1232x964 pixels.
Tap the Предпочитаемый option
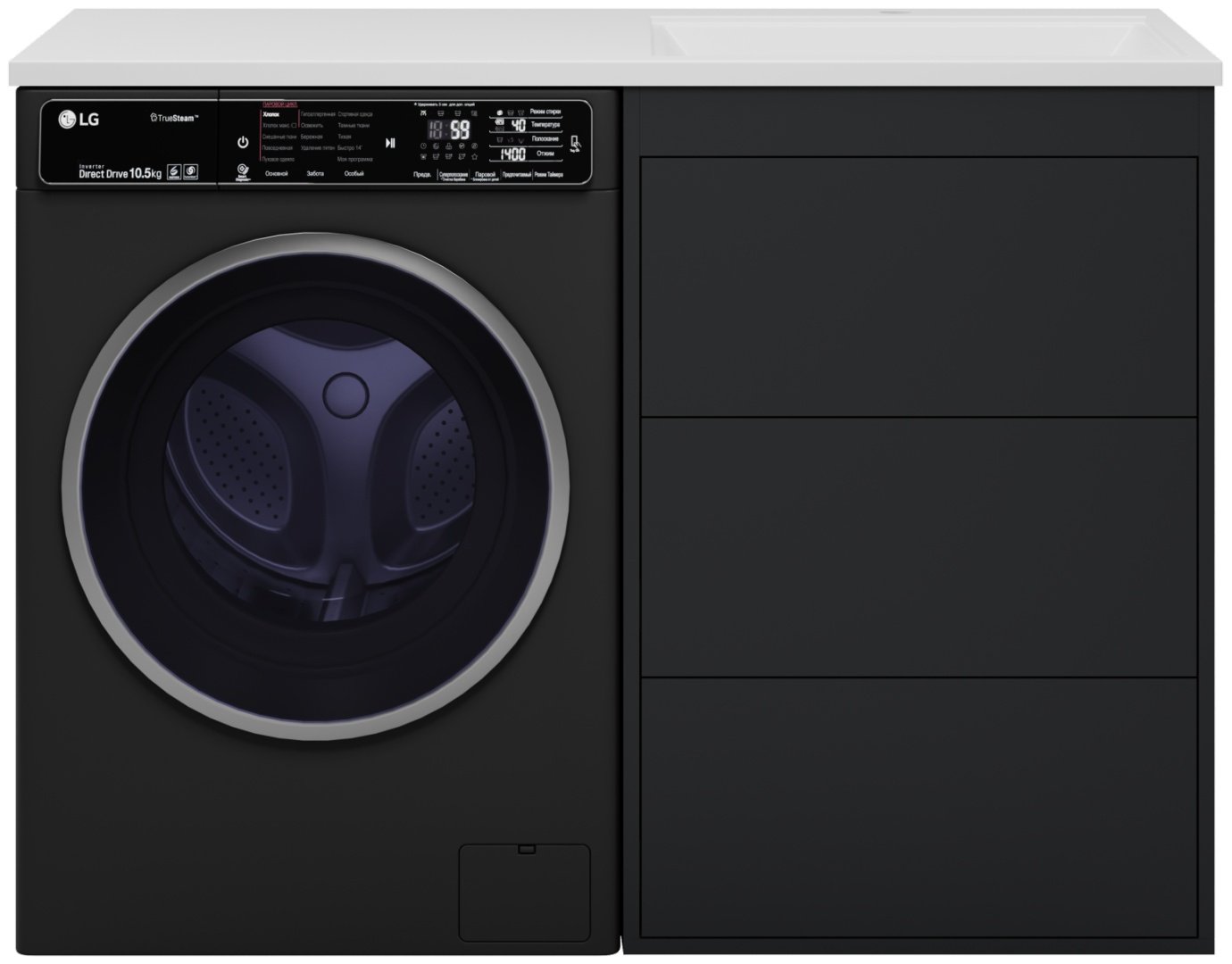pyautogui.click(x=516, y=175)
